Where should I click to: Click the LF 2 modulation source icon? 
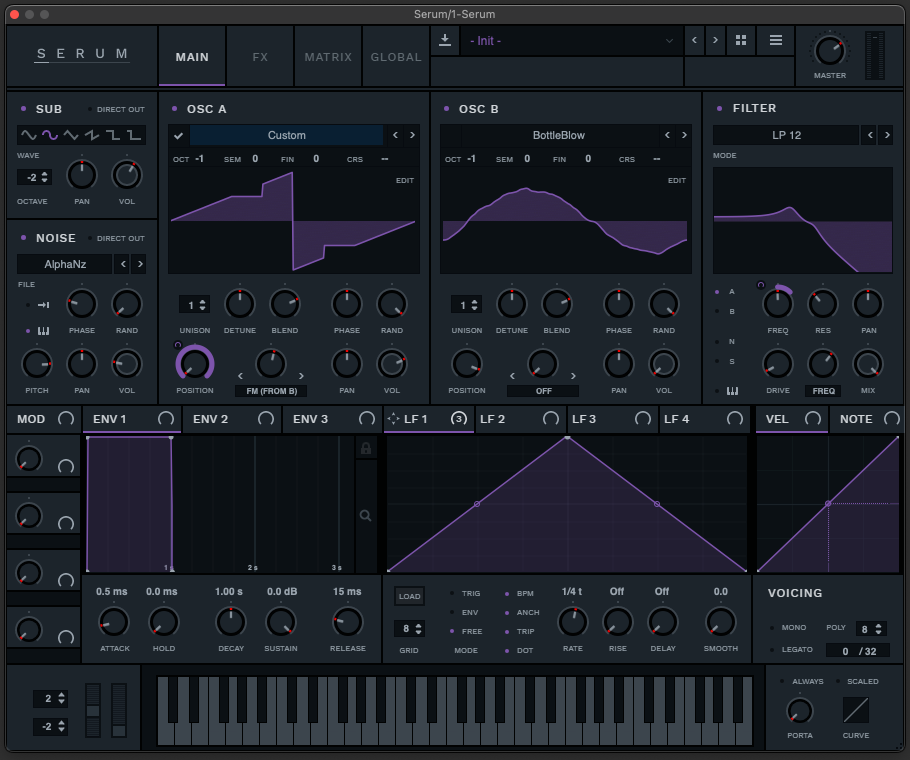[551, 419]
